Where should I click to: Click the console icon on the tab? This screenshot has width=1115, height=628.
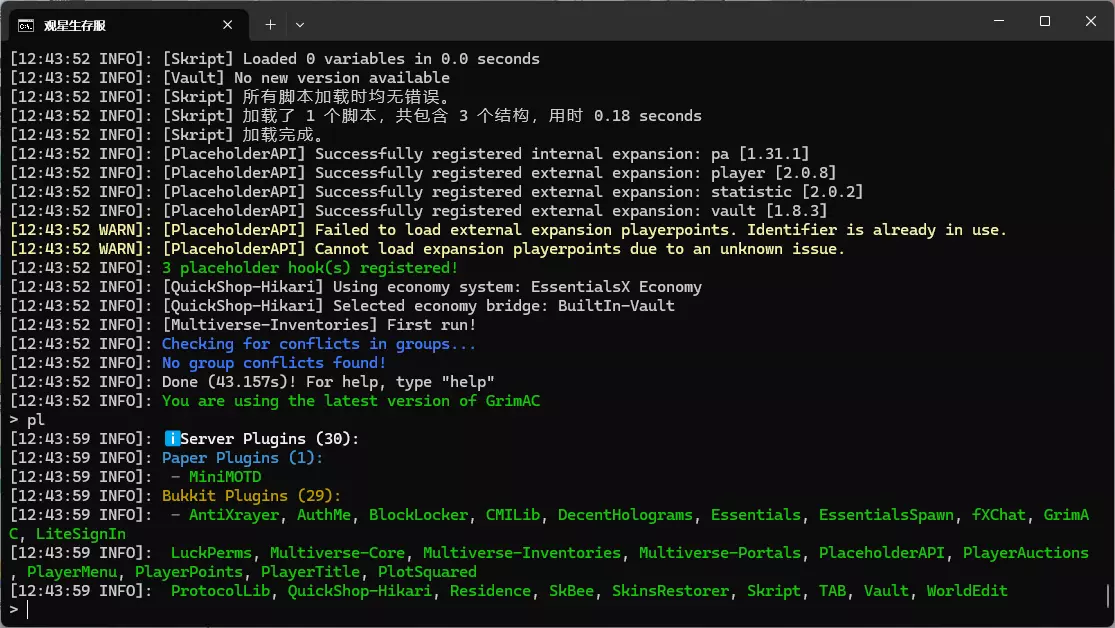coord(26,26)
